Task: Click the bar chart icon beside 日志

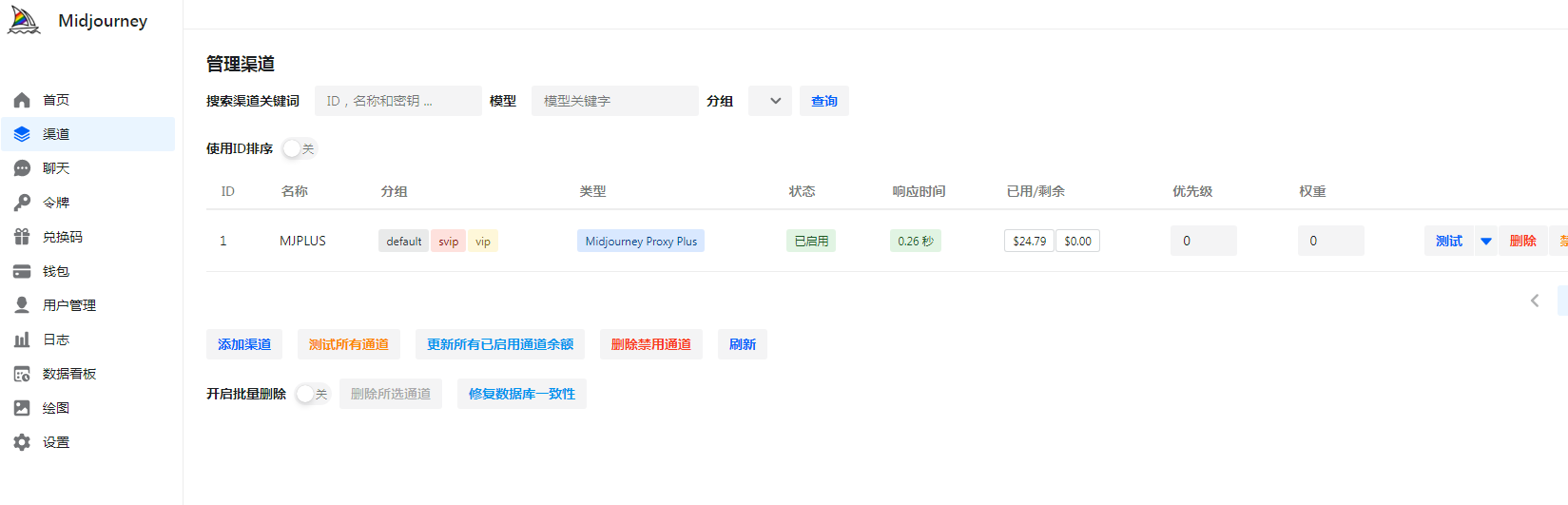Action: tap(22, 340)
